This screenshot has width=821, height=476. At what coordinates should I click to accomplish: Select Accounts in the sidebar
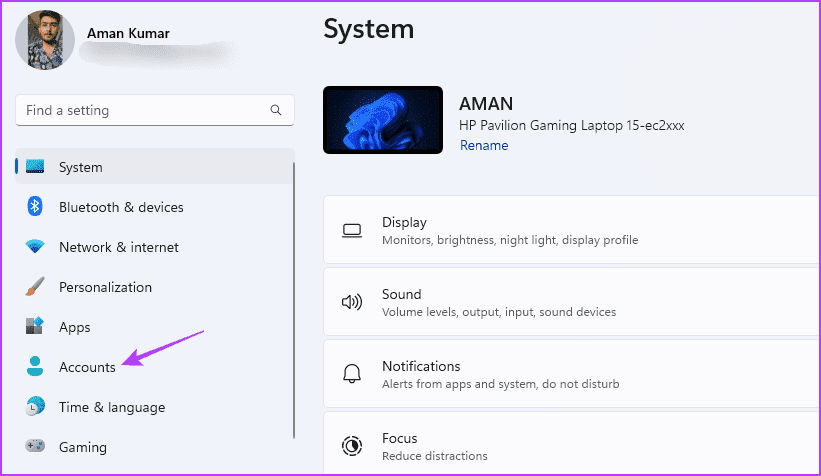tap(155, 367)
